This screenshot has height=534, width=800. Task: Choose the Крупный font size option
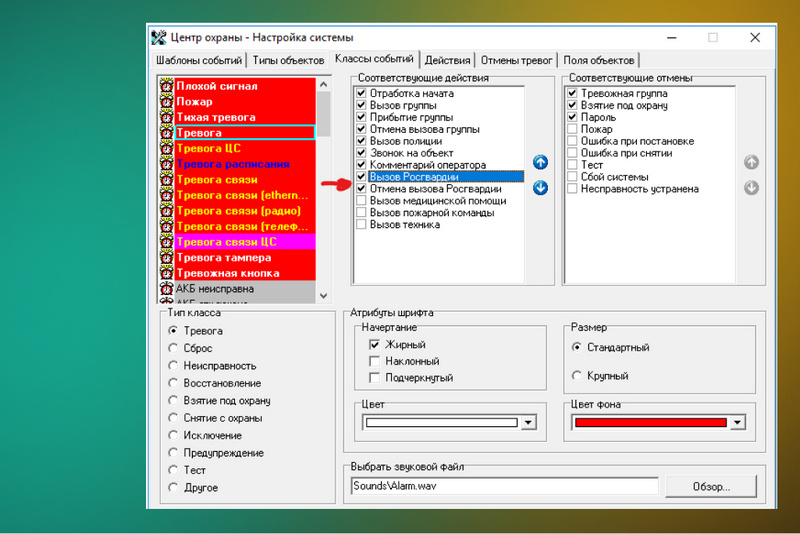point(577,376)
